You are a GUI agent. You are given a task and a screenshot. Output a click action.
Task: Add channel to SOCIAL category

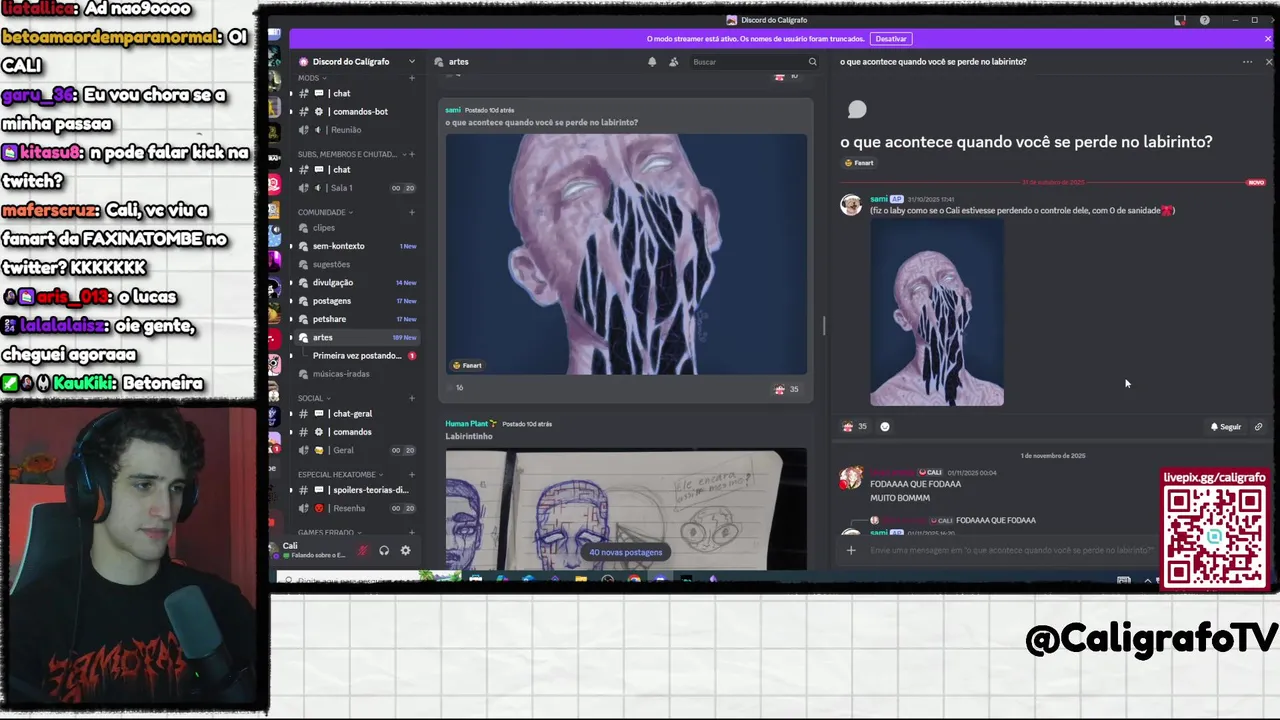coord(411,398)
